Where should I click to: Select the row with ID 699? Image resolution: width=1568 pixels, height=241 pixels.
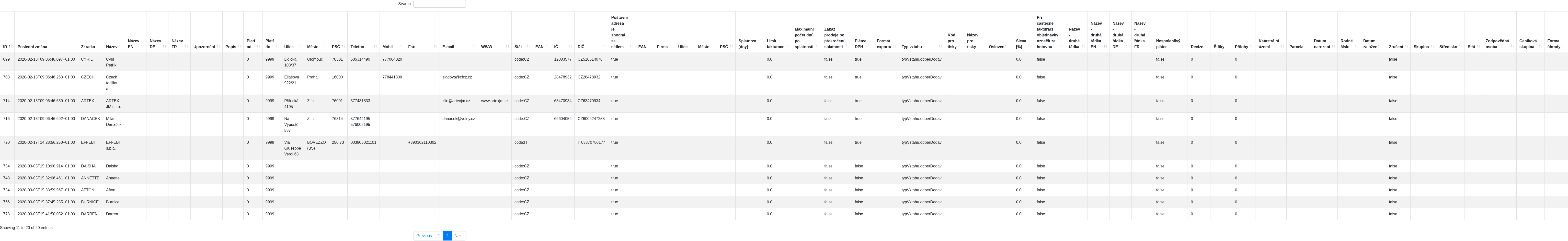[x=784, y=62]
